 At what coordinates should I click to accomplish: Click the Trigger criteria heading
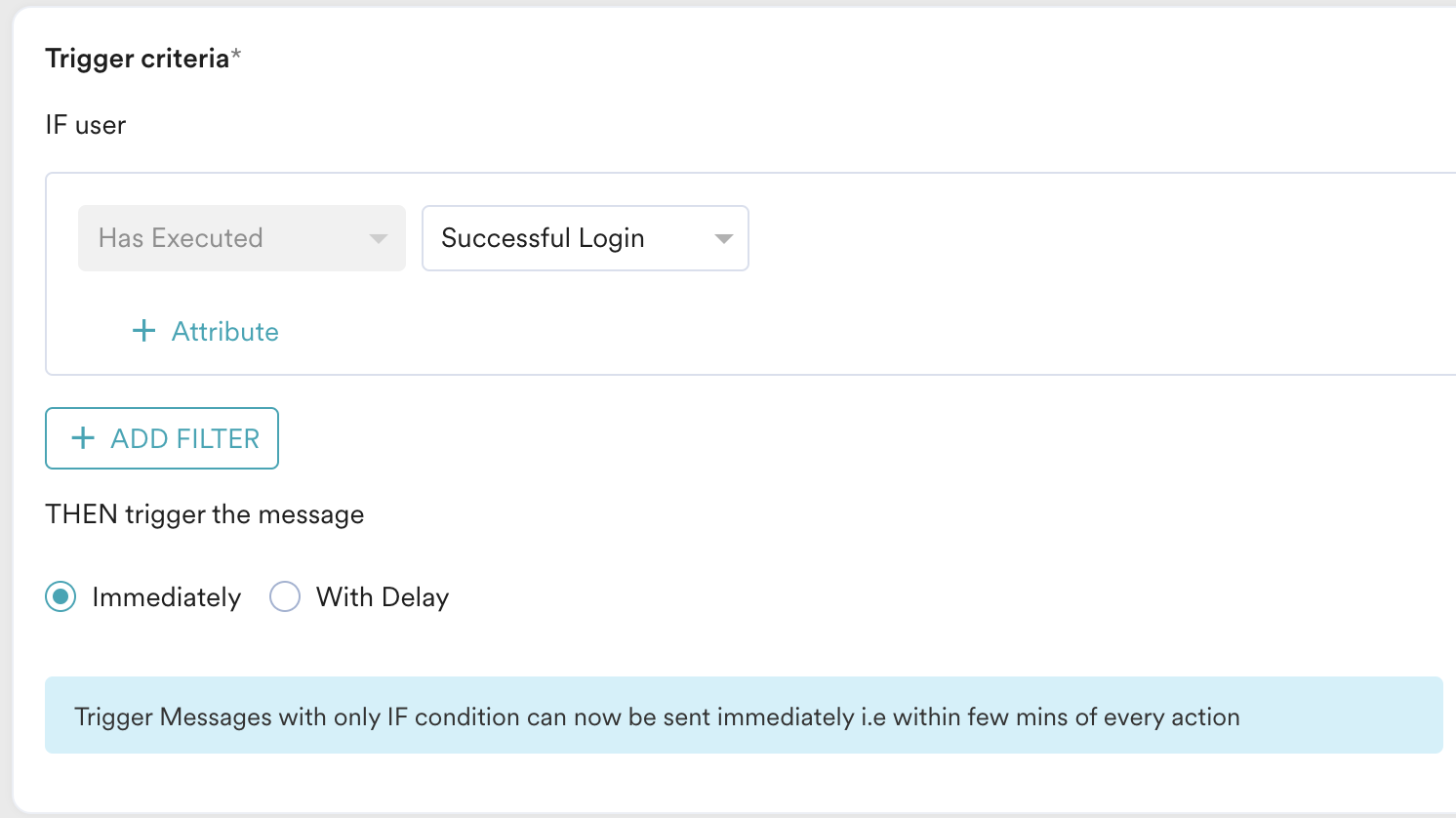pos(137,59)
